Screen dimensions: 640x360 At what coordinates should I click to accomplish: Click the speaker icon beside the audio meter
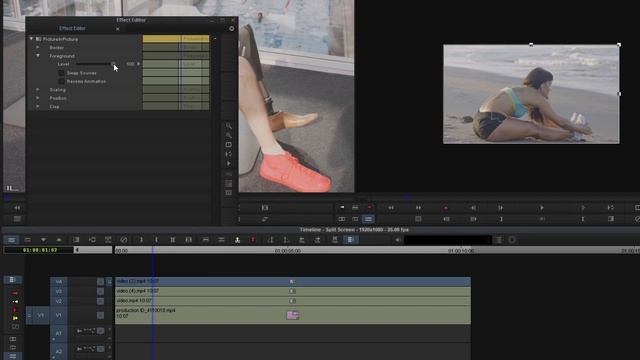398,240
